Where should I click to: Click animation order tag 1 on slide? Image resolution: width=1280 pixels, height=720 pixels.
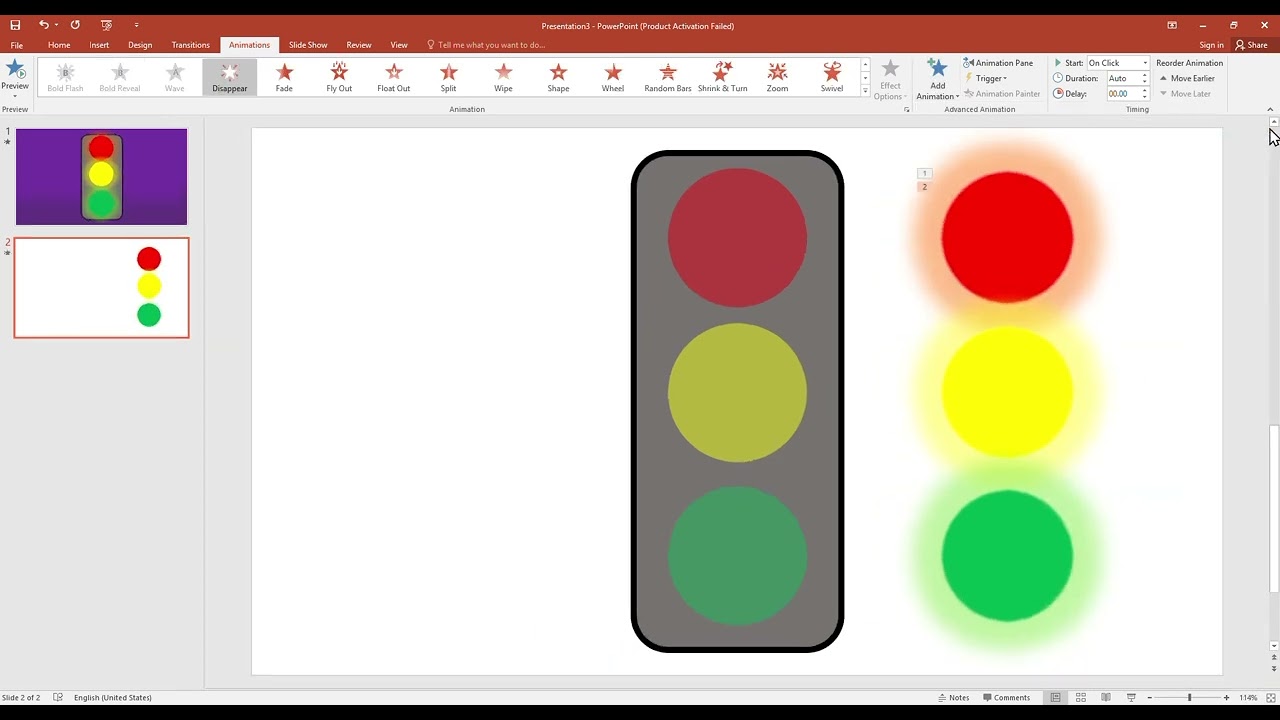coord(924,173)
